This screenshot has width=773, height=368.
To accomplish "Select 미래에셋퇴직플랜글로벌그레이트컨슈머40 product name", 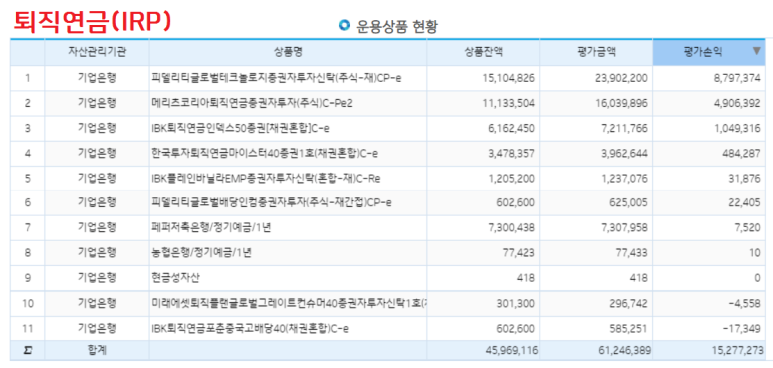I will coord(289,303).
